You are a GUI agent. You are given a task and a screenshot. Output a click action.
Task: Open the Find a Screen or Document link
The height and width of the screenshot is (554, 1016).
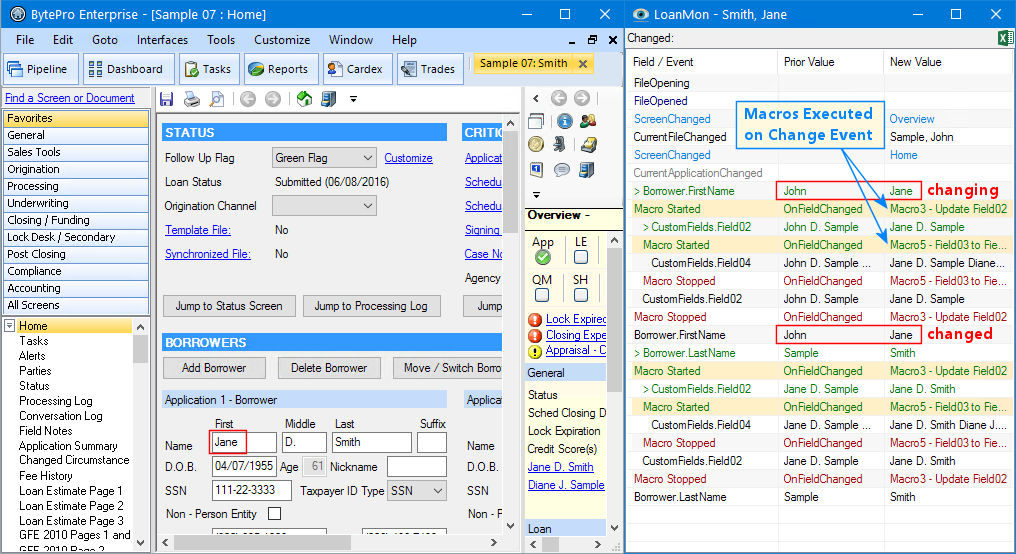70,98
